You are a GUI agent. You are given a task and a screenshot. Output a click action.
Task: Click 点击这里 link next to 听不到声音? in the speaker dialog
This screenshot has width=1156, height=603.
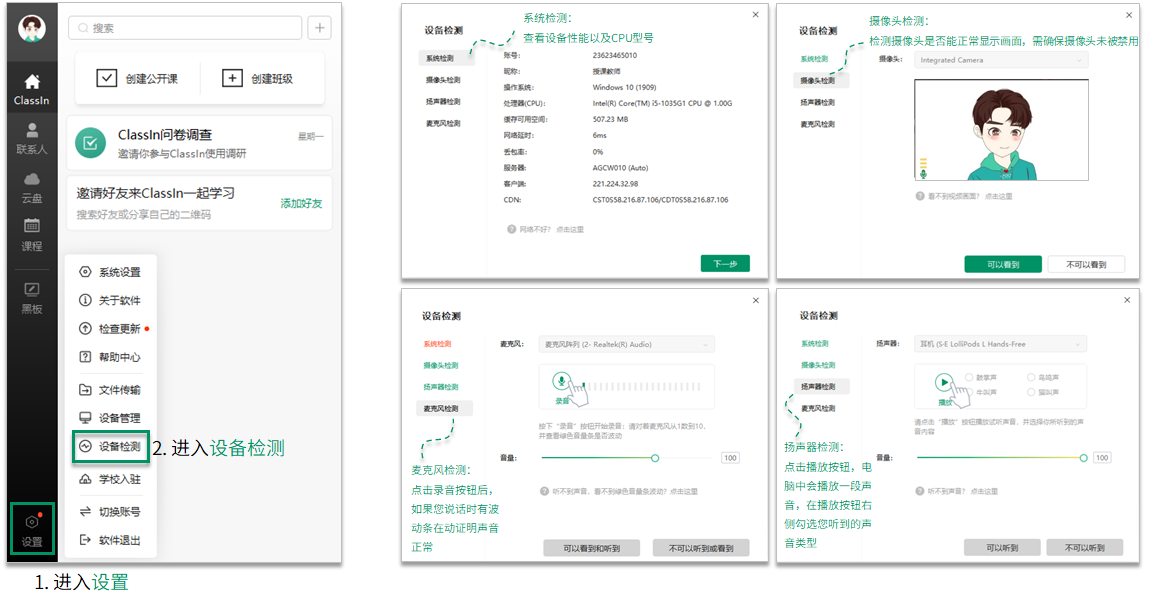(984, 491)
